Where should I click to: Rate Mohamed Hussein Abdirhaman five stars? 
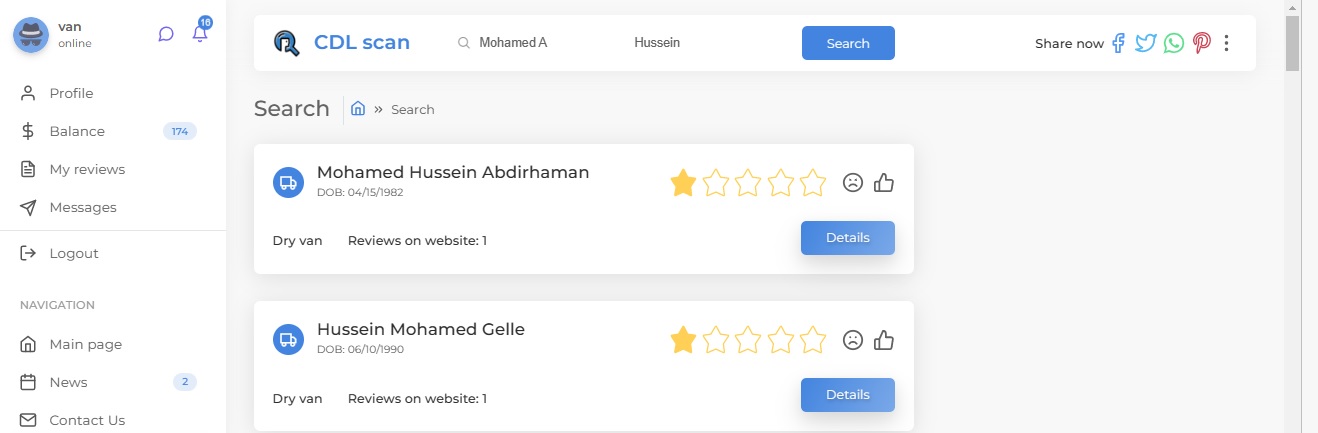813,183
